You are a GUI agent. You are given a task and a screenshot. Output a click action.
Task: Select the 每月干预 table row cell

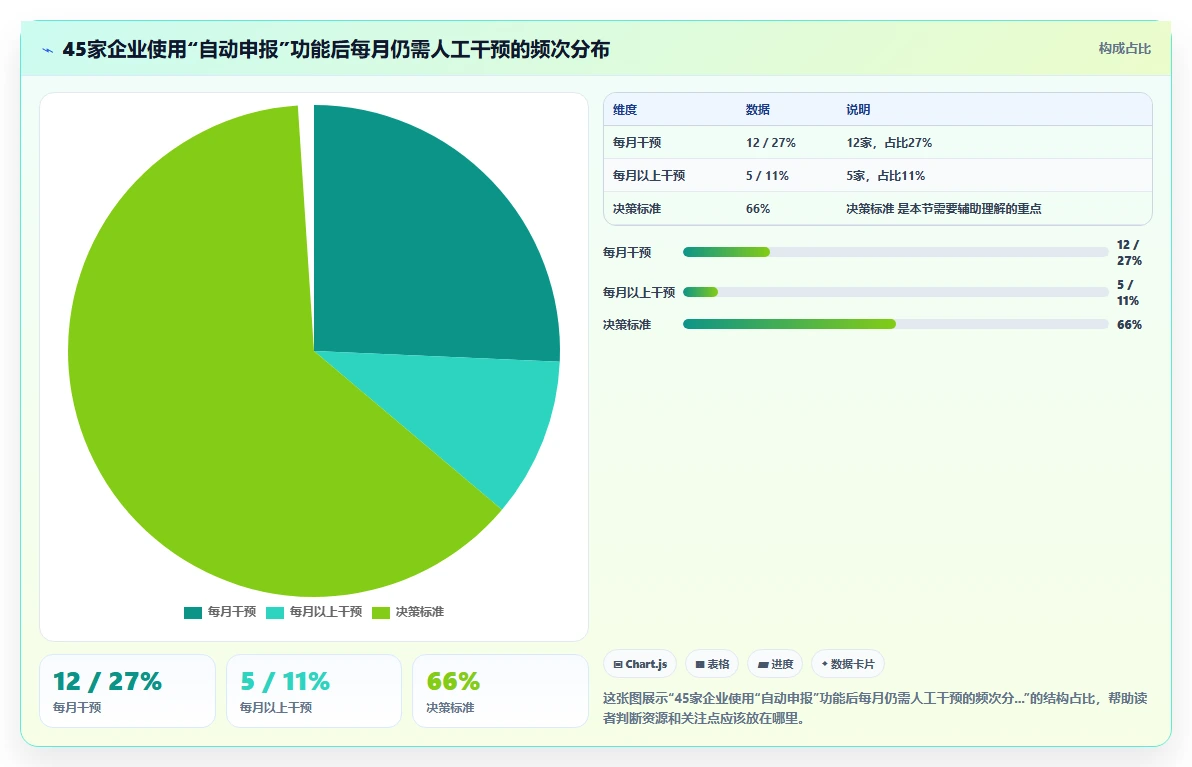637,143
